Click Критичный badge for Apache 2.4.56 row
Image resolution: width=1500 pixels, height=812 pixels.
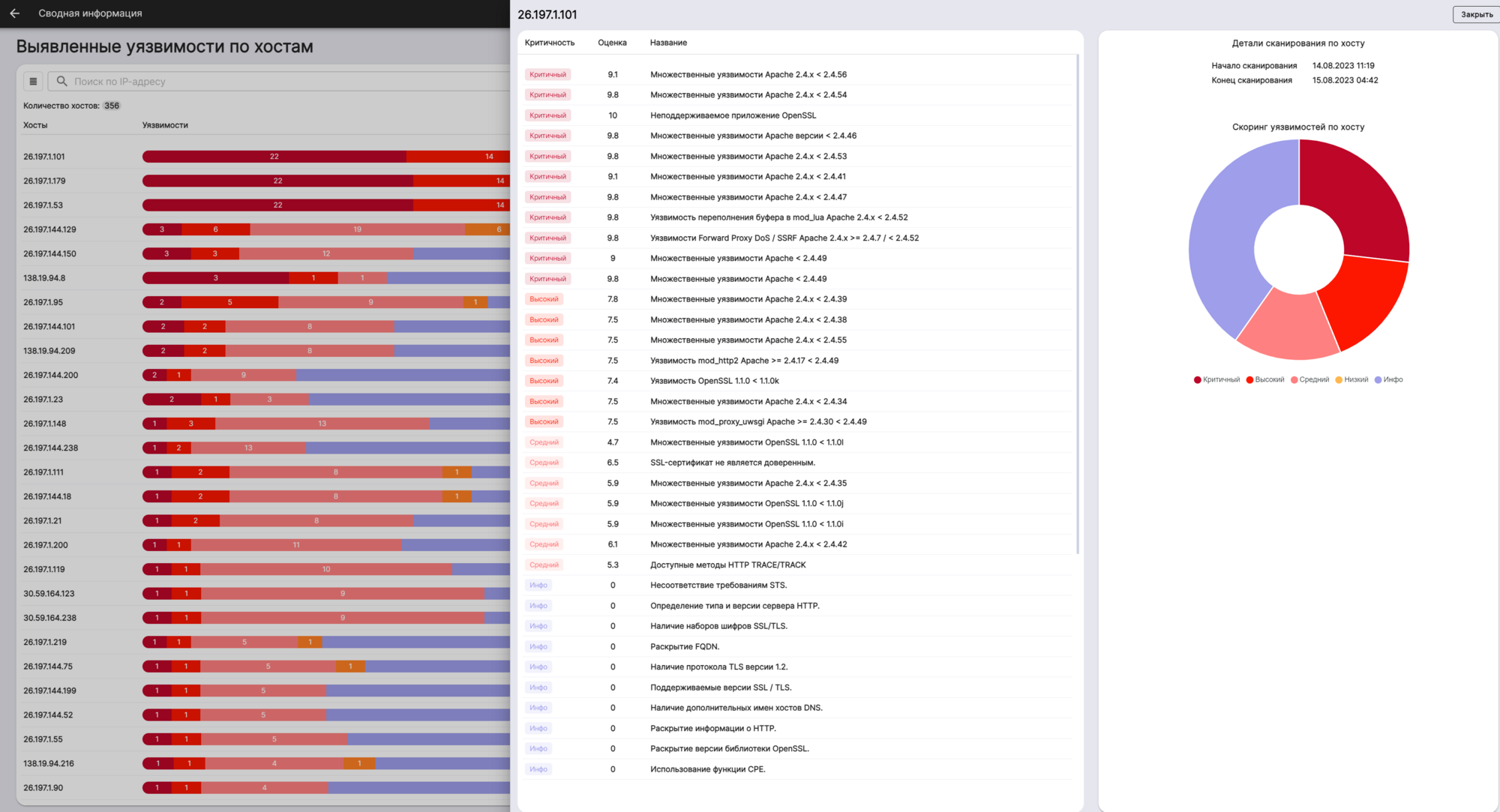547,74
